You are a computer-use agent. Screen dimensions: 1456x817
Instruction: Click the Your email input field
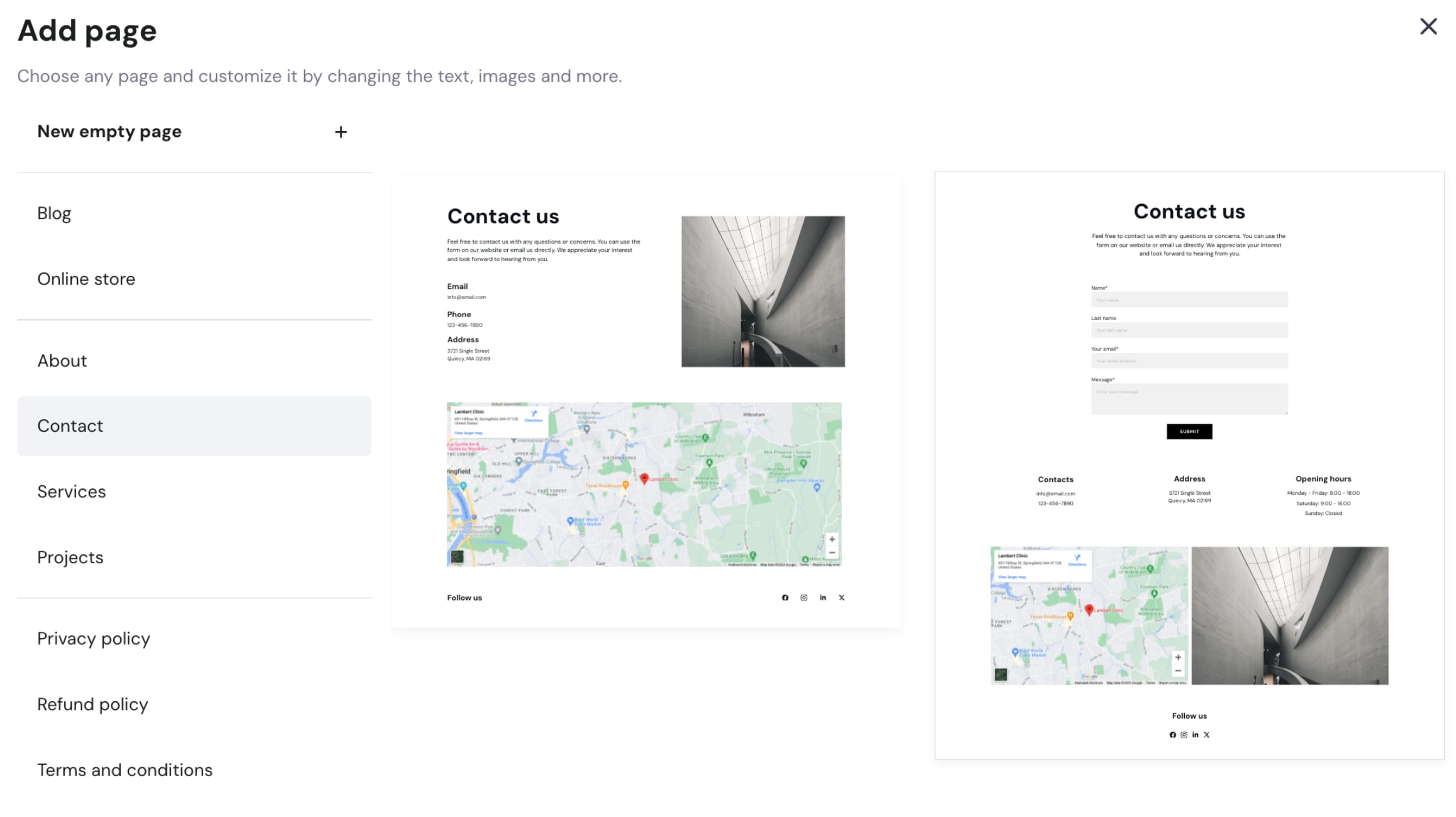point(1189,361)
